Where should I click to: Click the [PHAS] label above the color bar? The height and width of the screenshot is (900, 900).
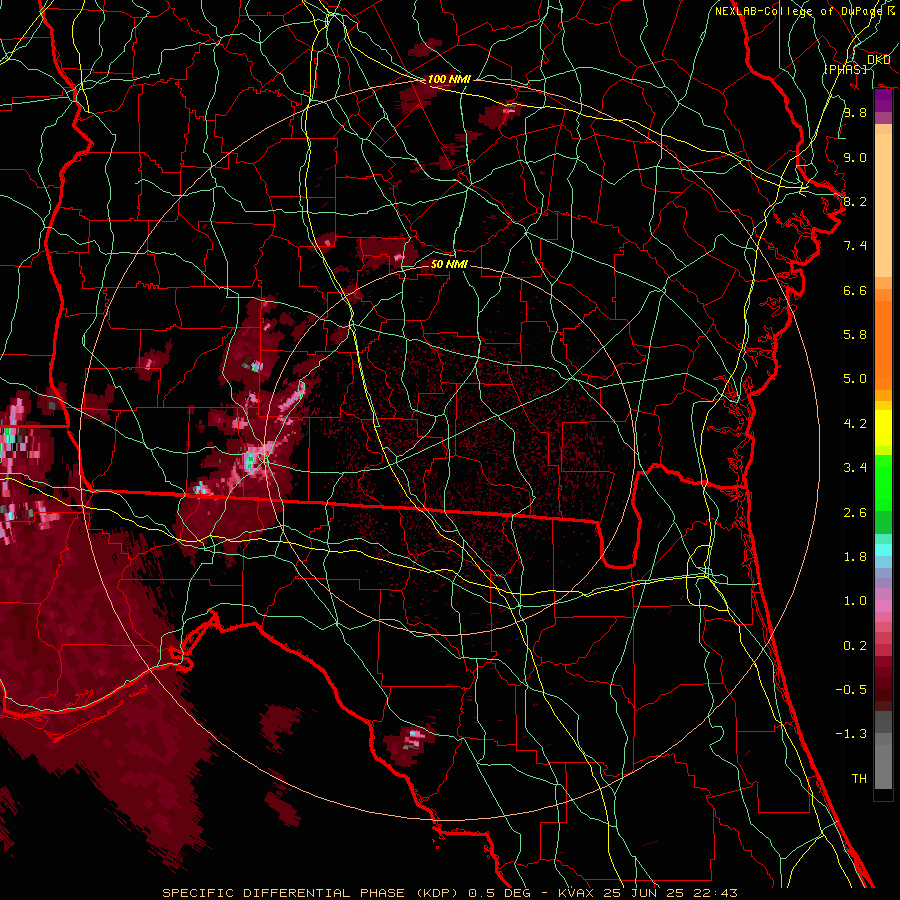pos(845,69)
